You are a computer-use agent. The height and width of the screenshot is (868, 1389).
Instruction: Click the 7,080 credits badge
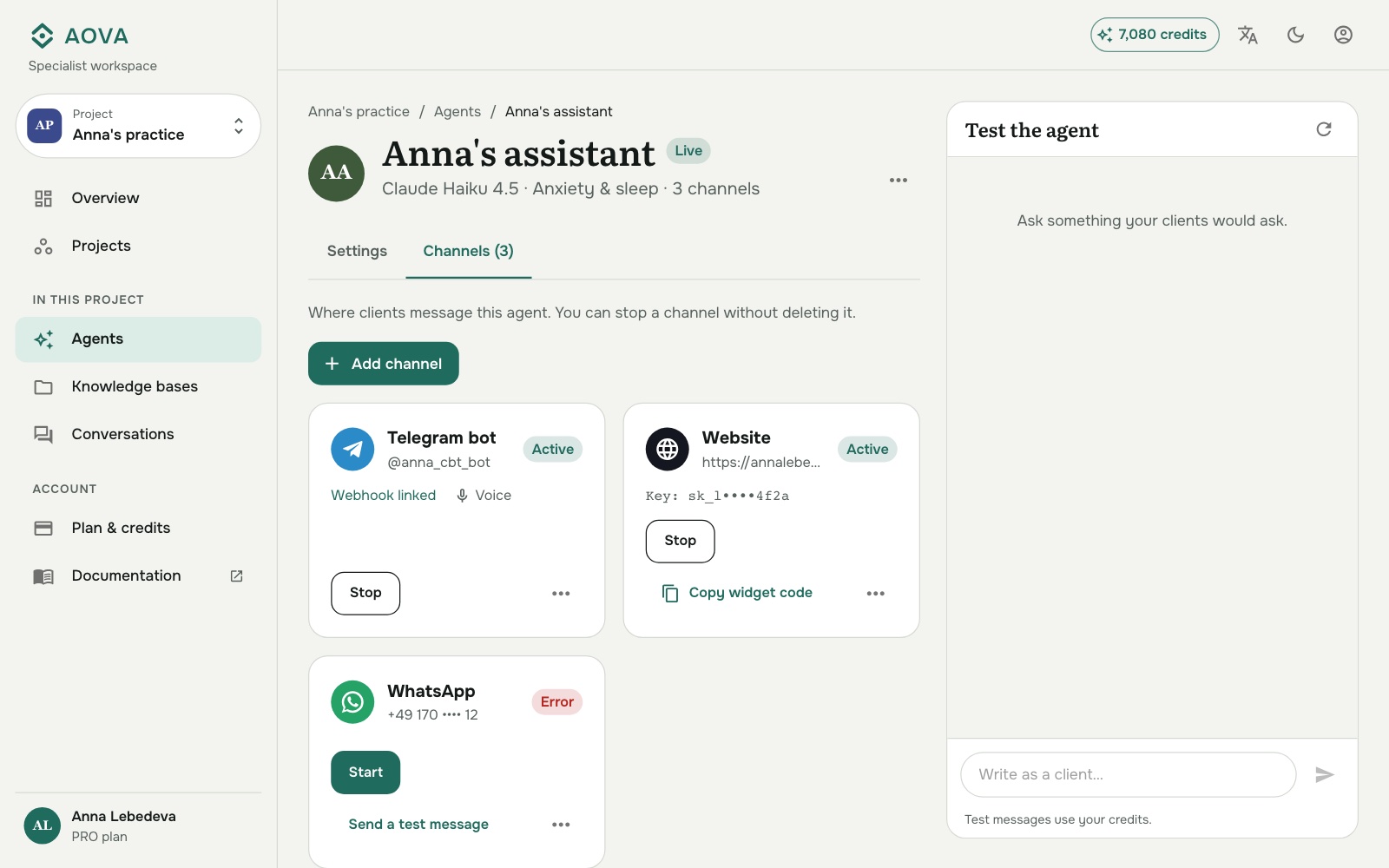pyautogui.click(x=1155, y=35)
